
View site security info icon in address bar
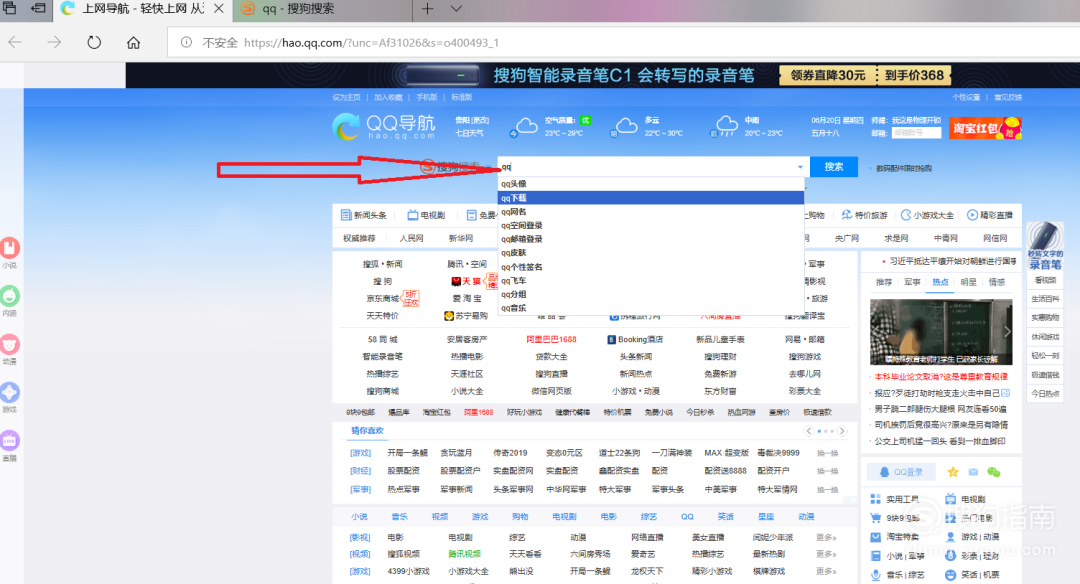pyautogui.click(x=186, y=43)
